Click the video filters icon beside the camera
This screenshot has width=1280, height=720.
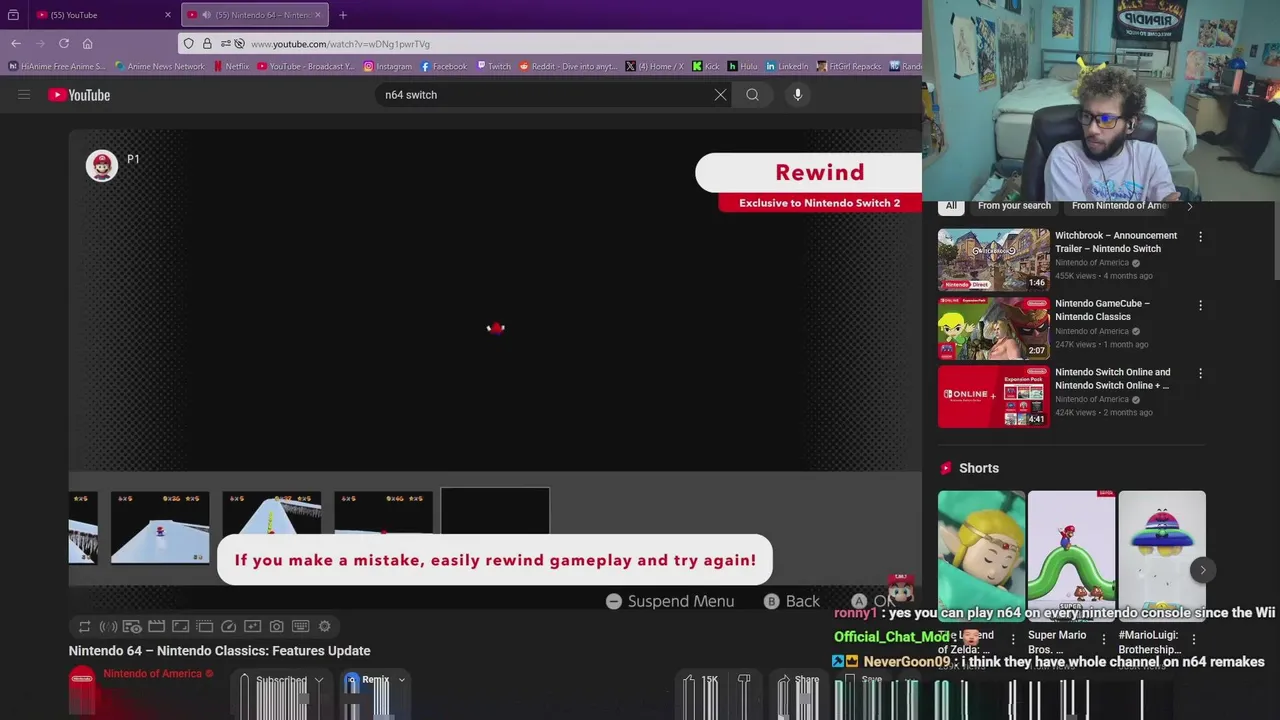252,626
